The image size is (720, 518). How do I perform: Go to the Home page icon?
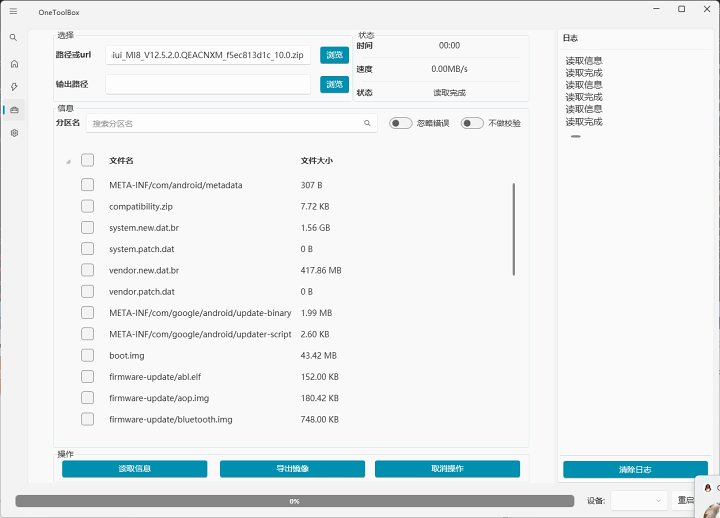pyautogui.click(x=14, y=63)
